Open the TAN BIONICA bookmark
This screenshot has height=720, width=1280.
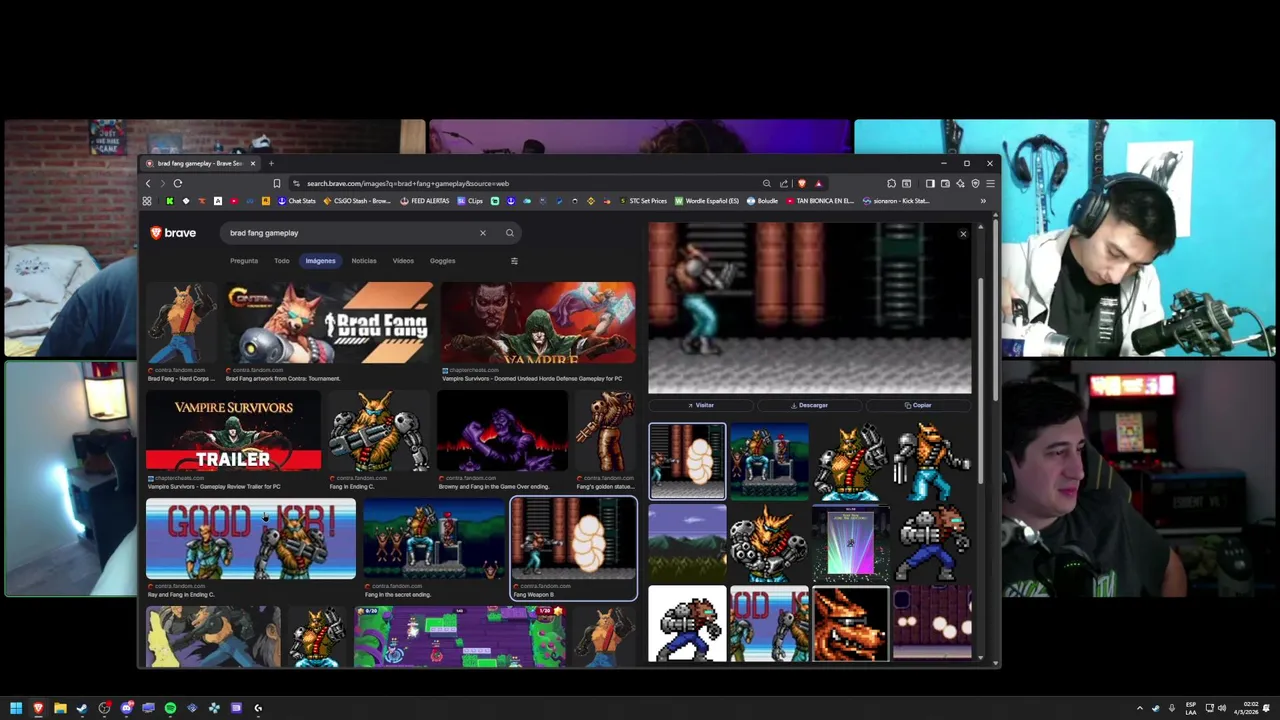pos(820,201)
